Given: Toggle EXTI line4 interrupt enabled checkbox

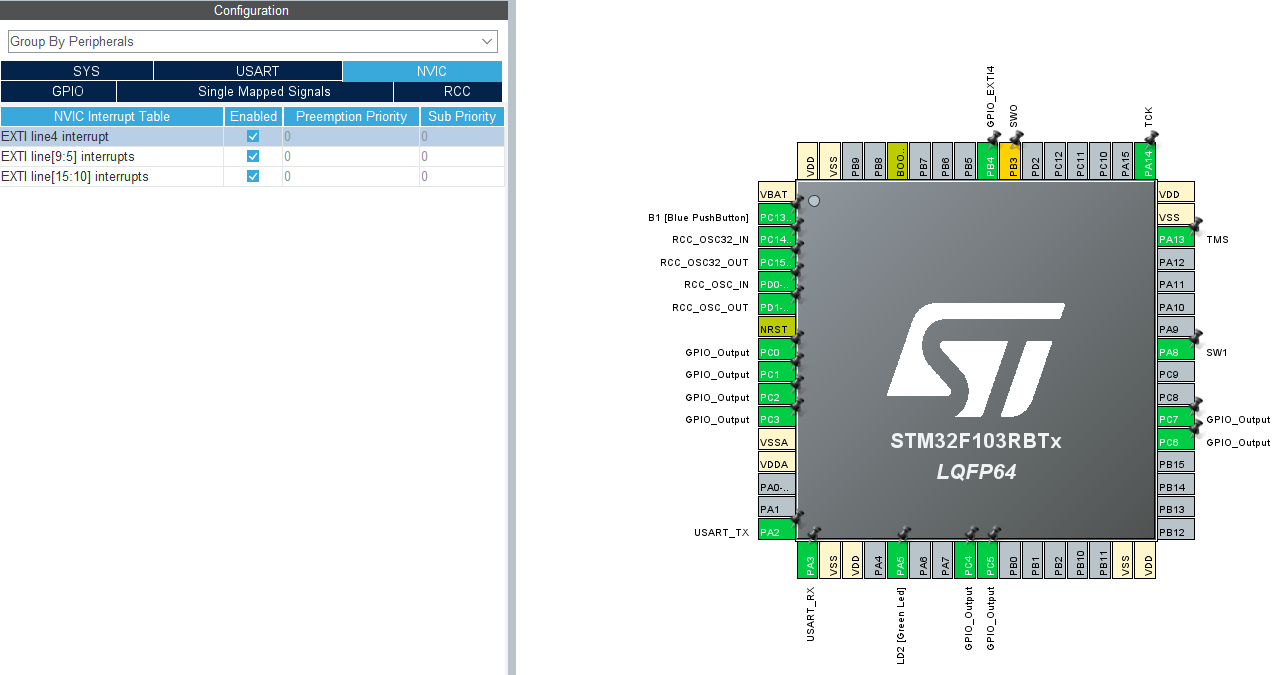Looking at the screenshot, I should (253, 136).
